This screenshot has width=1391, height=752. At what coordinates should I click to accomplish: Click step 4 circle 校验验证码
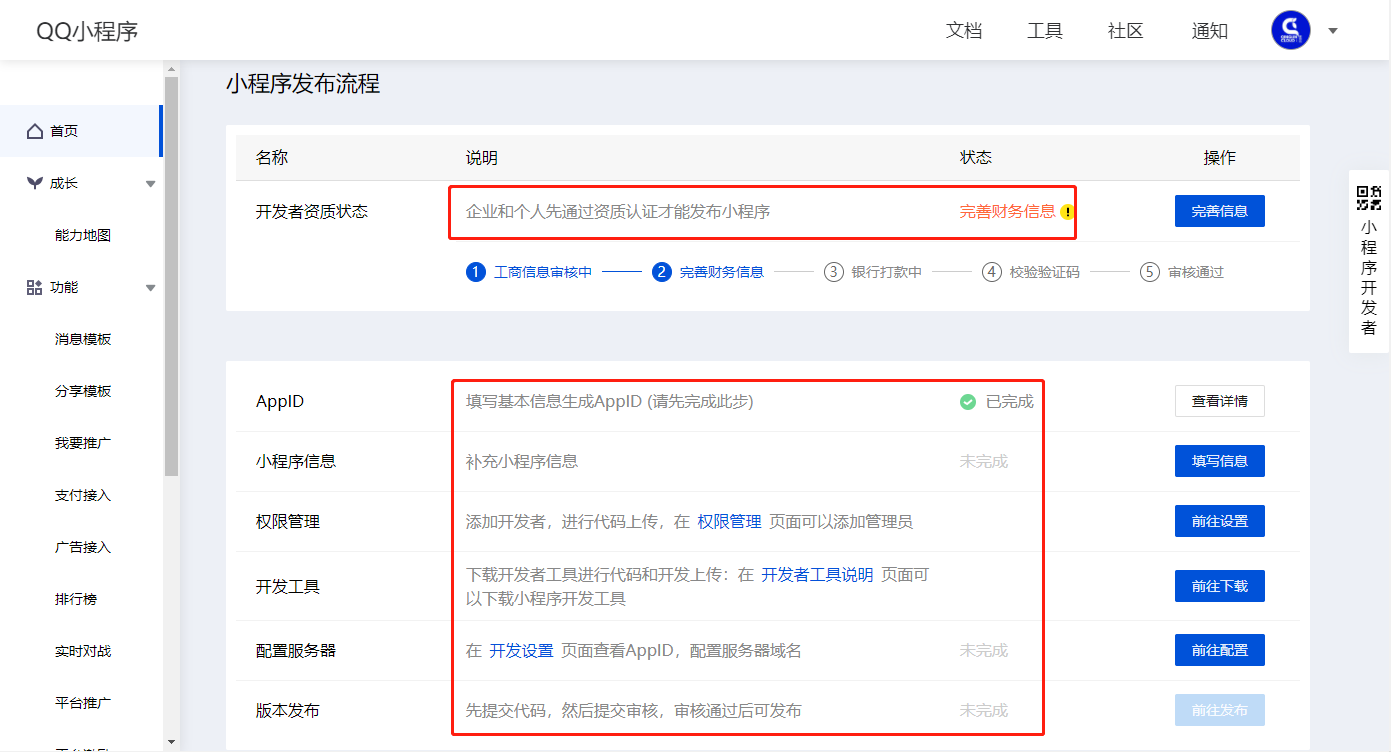[x=991, y=272]
